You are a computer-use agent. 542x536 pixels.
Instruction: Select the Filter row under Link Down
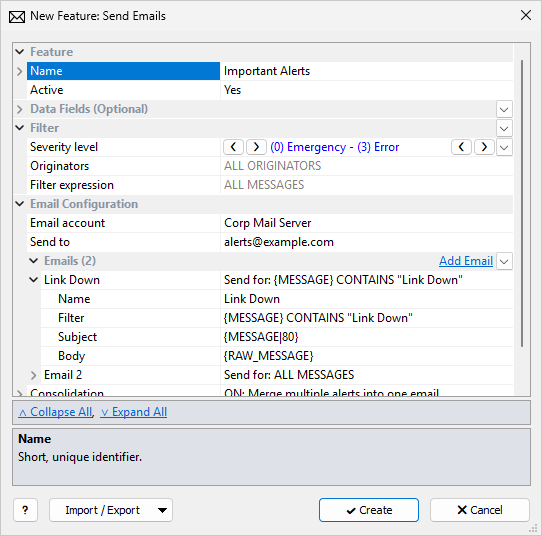click(x=130, y=318)
